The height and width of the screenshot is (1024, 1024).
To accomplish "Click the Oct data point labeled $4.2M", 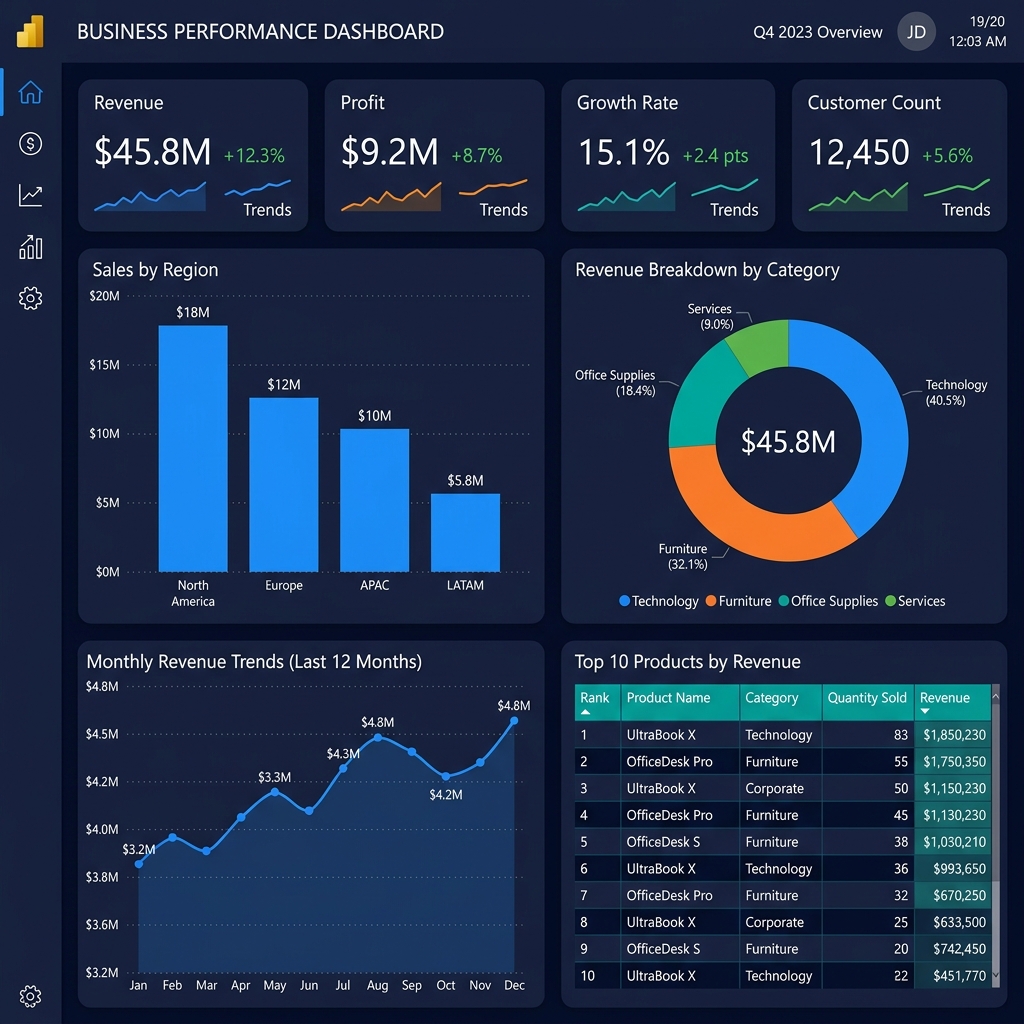I will tap(445, 776).
